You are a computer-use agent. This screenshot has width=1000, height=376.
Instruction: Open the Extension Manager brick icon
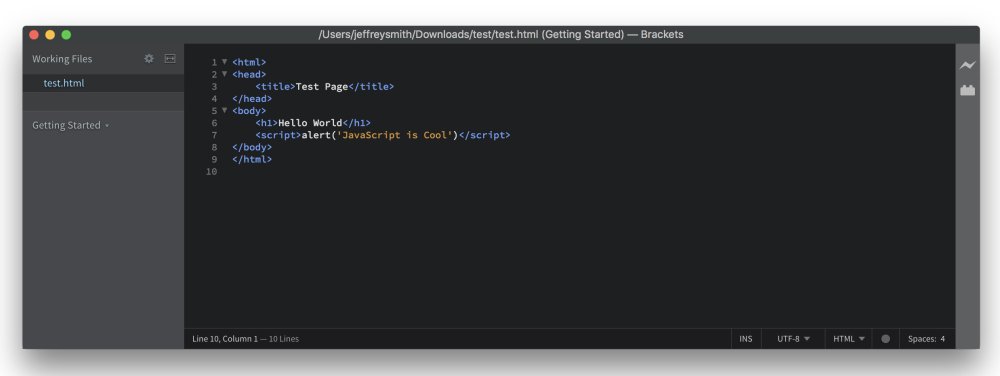click(967, 90)
